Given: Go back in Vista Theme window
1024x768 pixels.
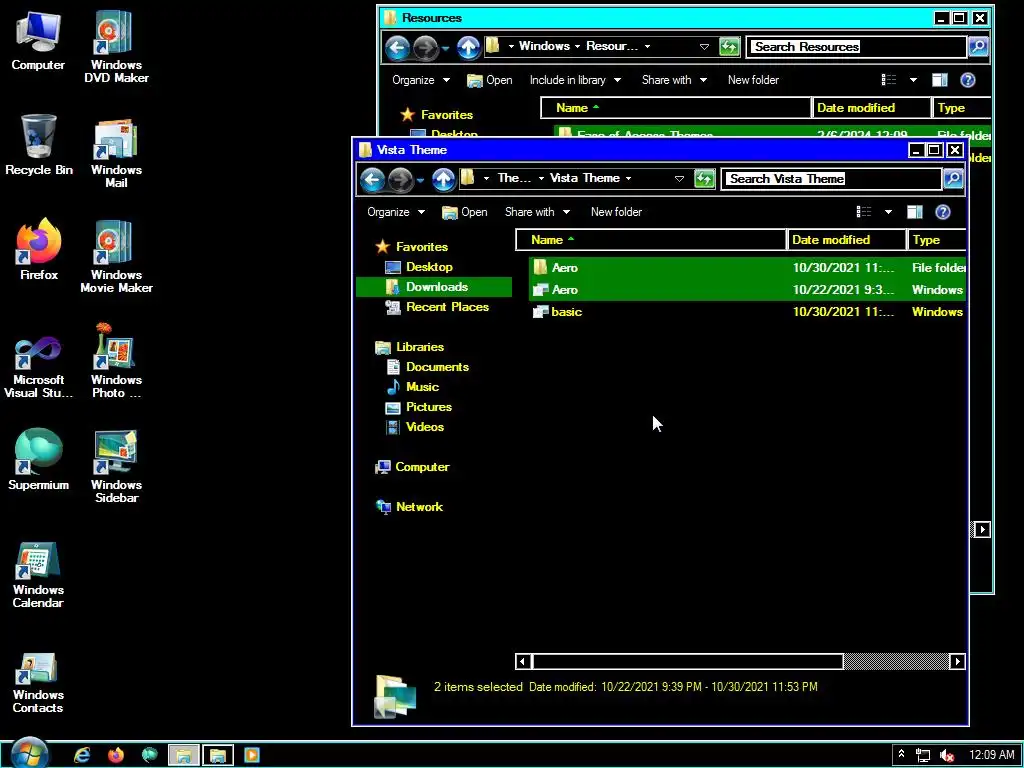Looking at the screenshot, I should (372, 179).
